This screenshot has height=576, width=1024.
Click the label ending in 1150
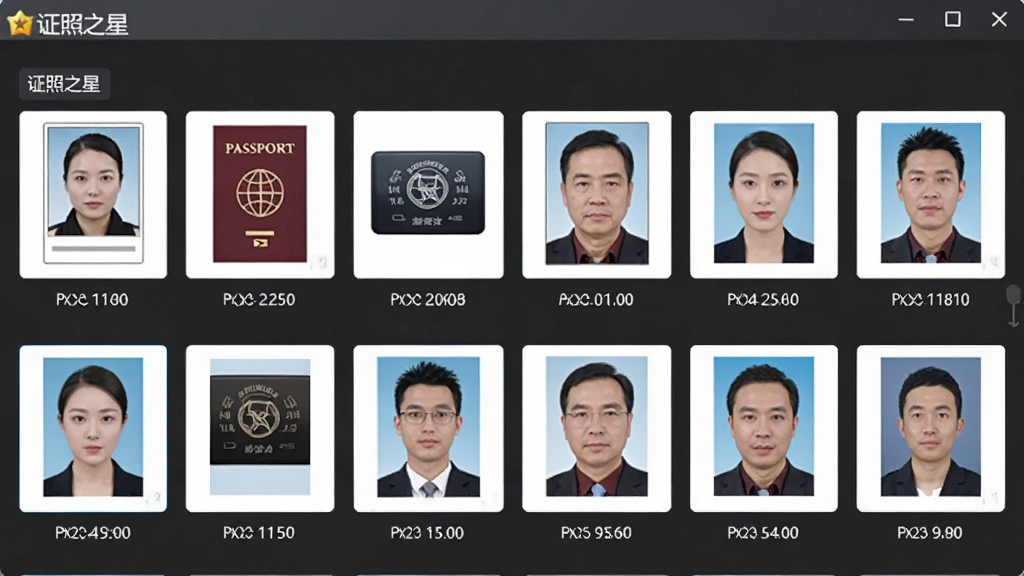click(x=259, y=533)
